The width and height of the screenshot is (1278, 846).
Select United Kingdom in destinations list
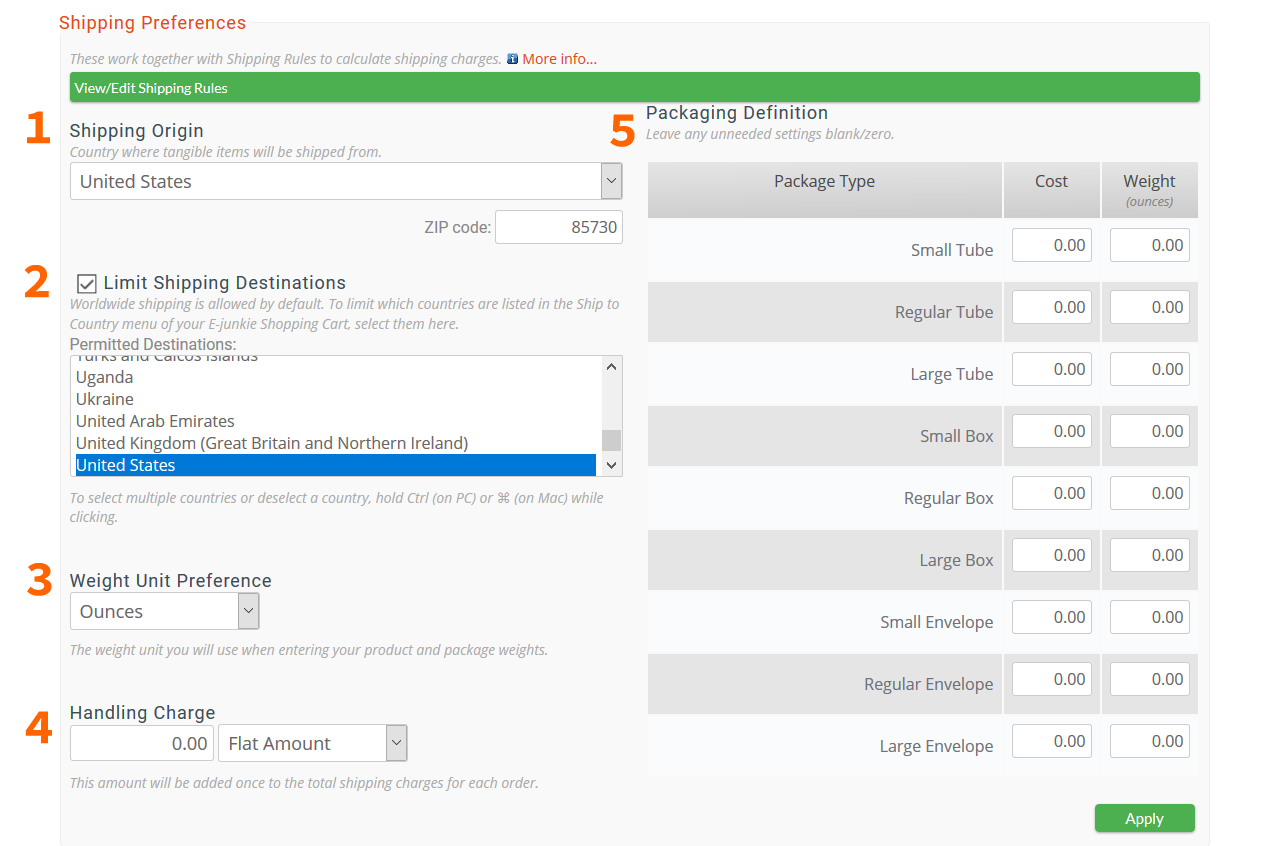click(x=271, y=443)
